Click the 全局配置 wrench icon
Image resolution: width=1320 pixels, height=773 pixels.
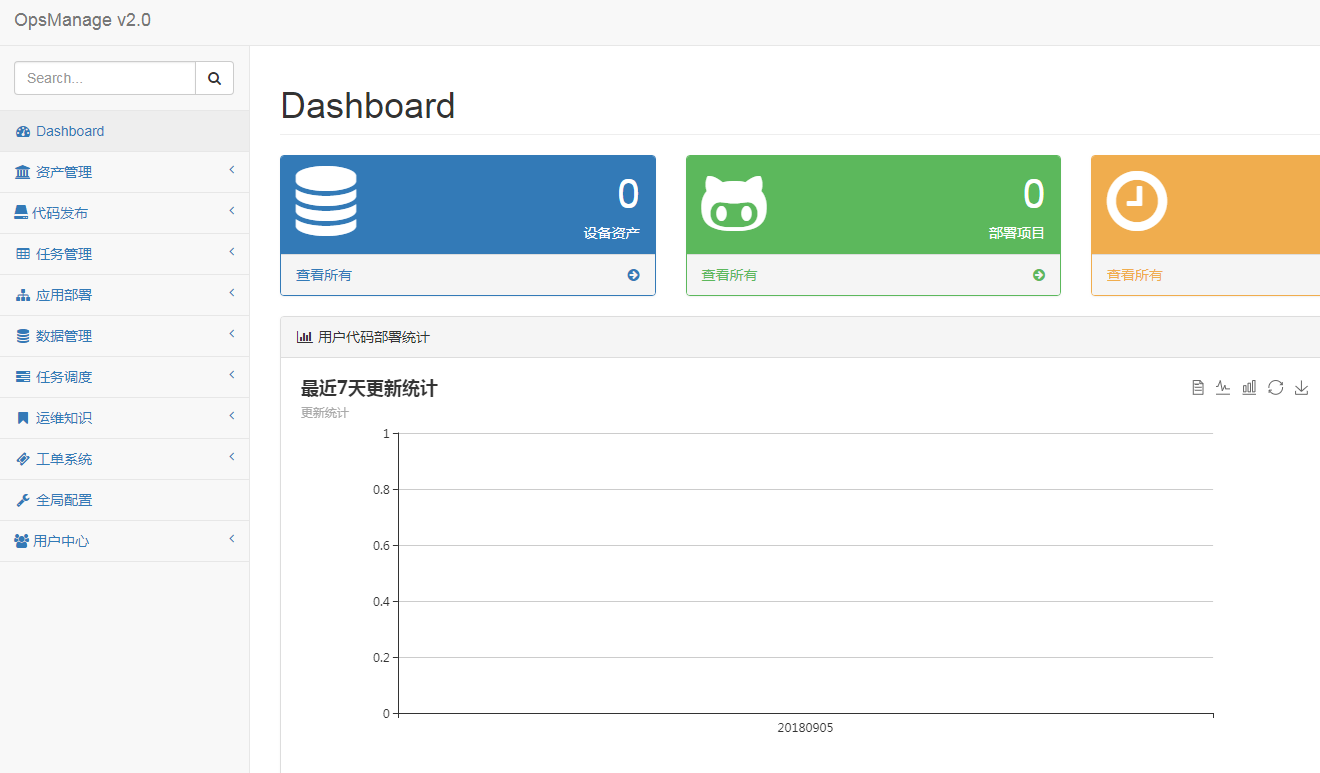click(x=23, y=500)
